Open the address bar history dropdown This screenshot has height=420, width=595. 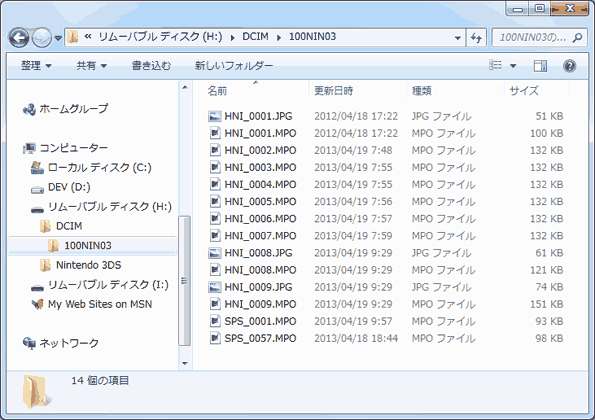pyautogui.click(x=458, y=38)
